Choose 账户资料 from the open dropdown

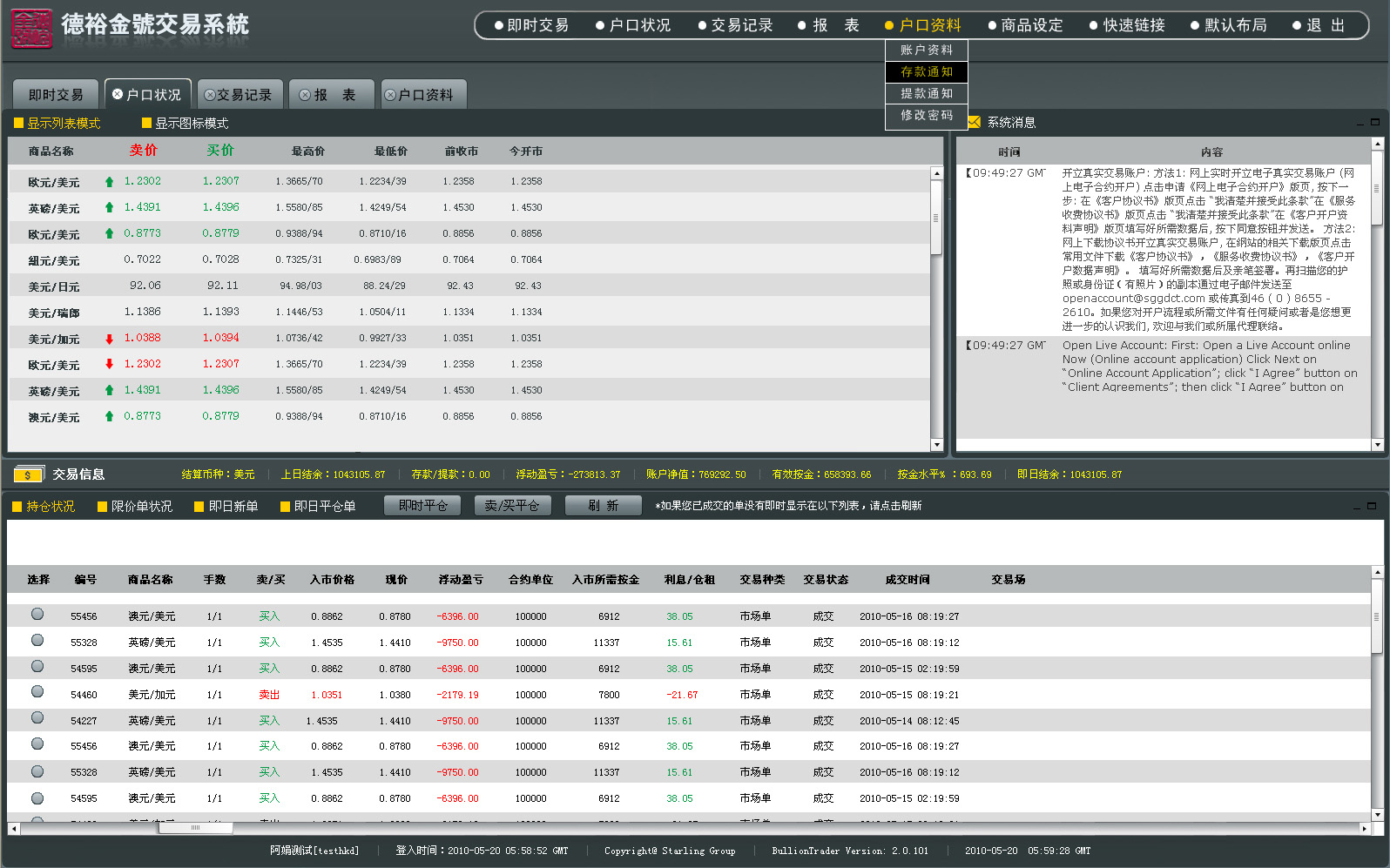(927, 50)
